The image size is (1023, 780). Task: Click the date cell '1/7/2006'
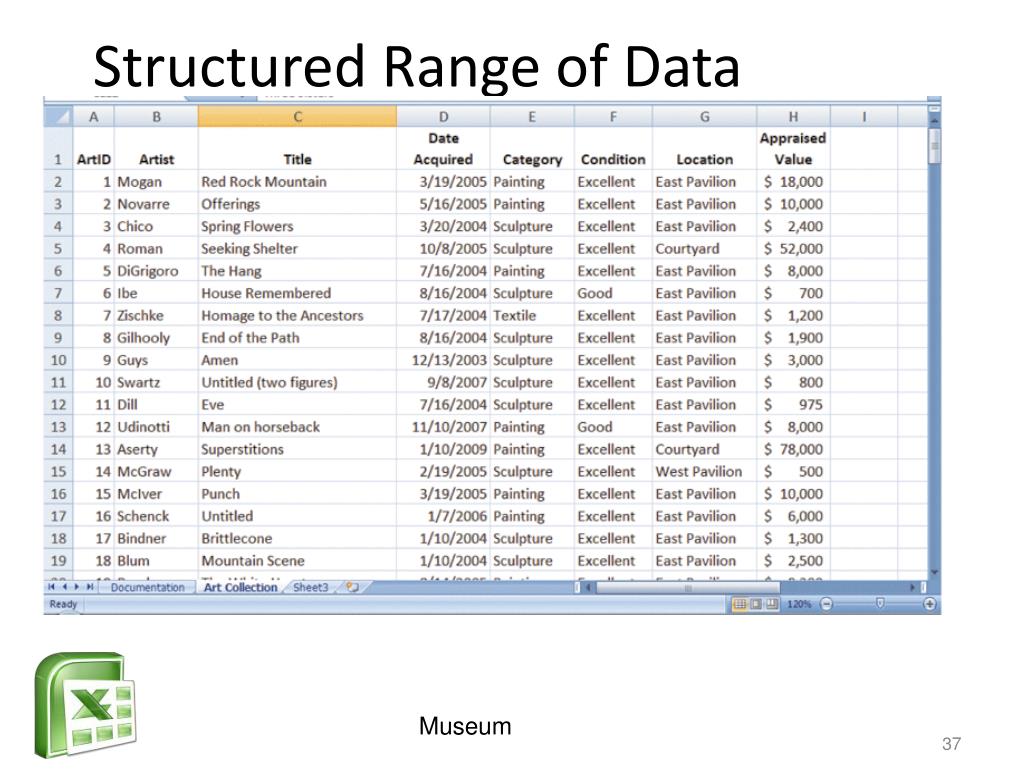pyautogui.click(x=443, y=516)
